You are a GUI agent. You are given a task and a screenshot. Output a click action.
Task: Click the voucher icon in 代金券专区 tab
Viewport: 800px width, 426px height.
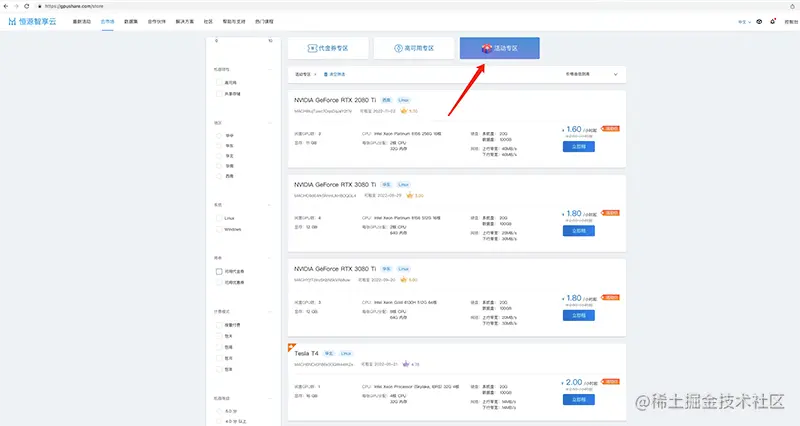pos(312,48)
